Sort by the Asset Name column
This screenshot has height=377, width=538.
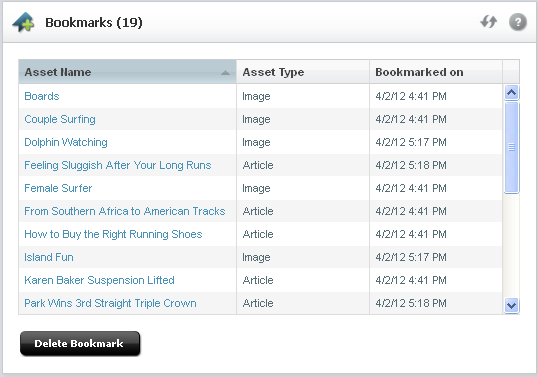tap(127, 72)
